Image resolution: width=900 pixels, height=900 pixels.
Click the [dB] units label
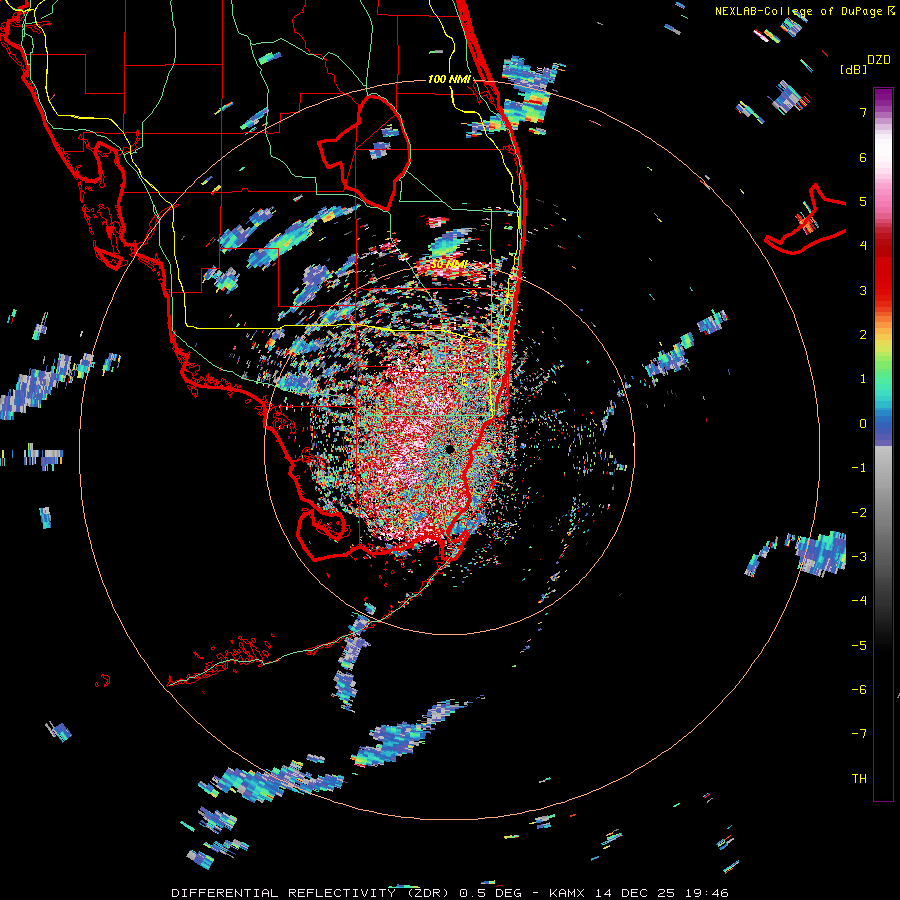coord(853,69)
